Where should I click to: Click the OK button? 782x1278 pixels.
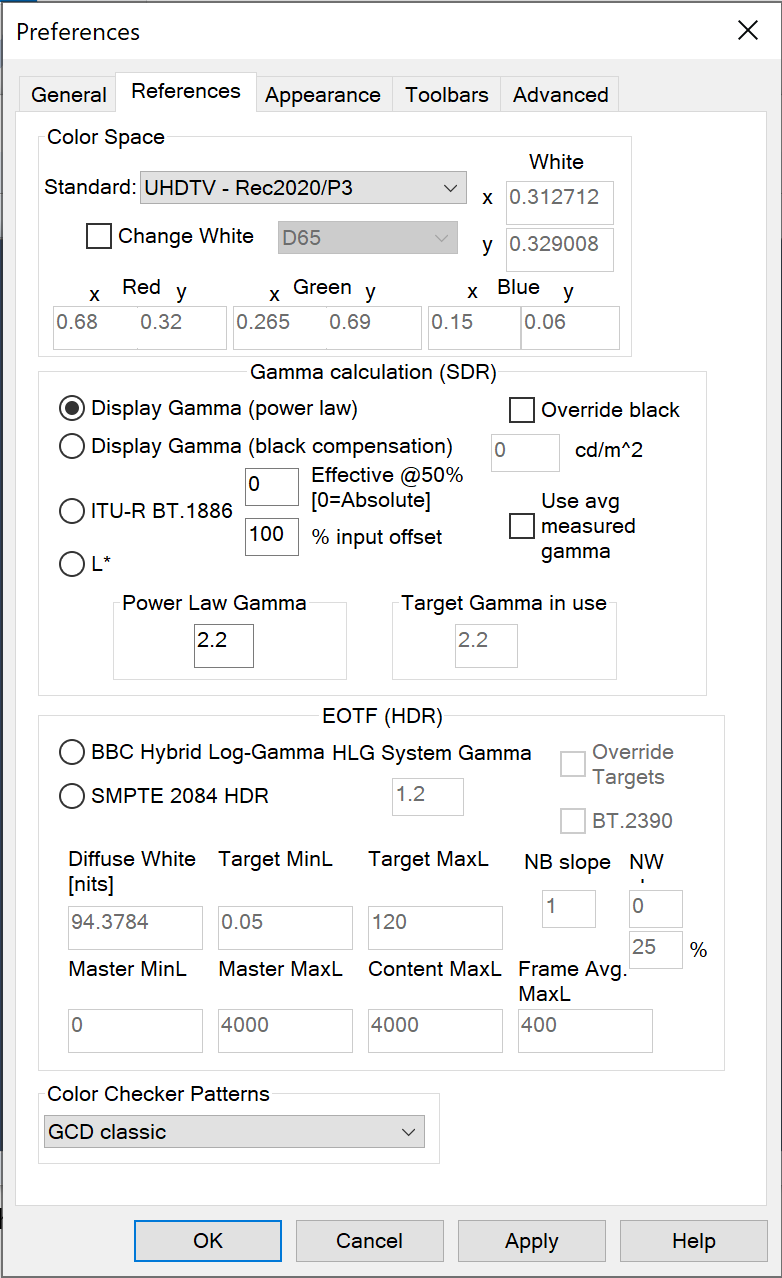[x=207, y=1240]
